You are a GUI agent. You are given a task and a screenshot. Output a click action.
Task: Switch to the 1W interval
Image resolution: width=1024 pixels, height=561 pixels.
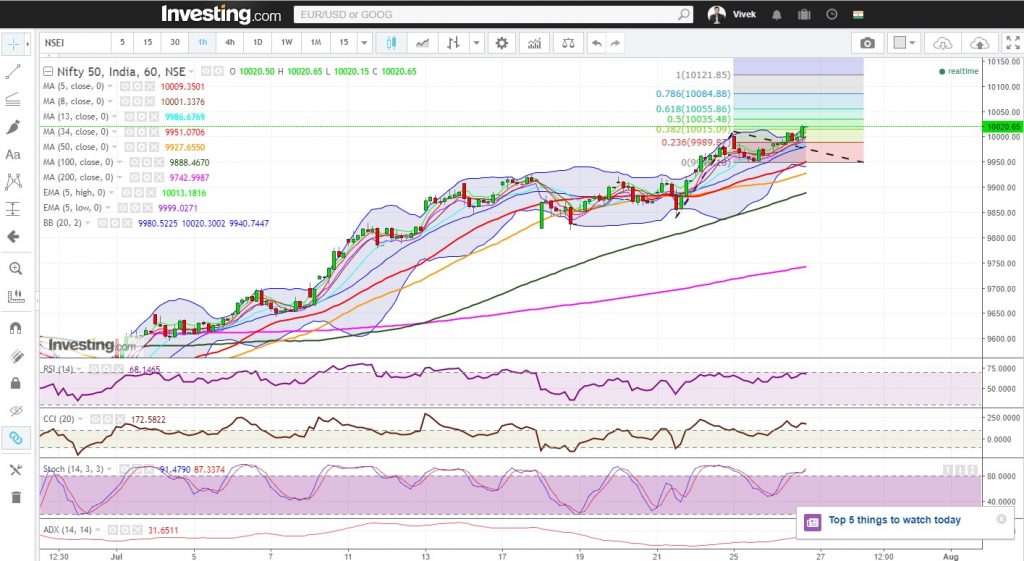click(287, 42)
